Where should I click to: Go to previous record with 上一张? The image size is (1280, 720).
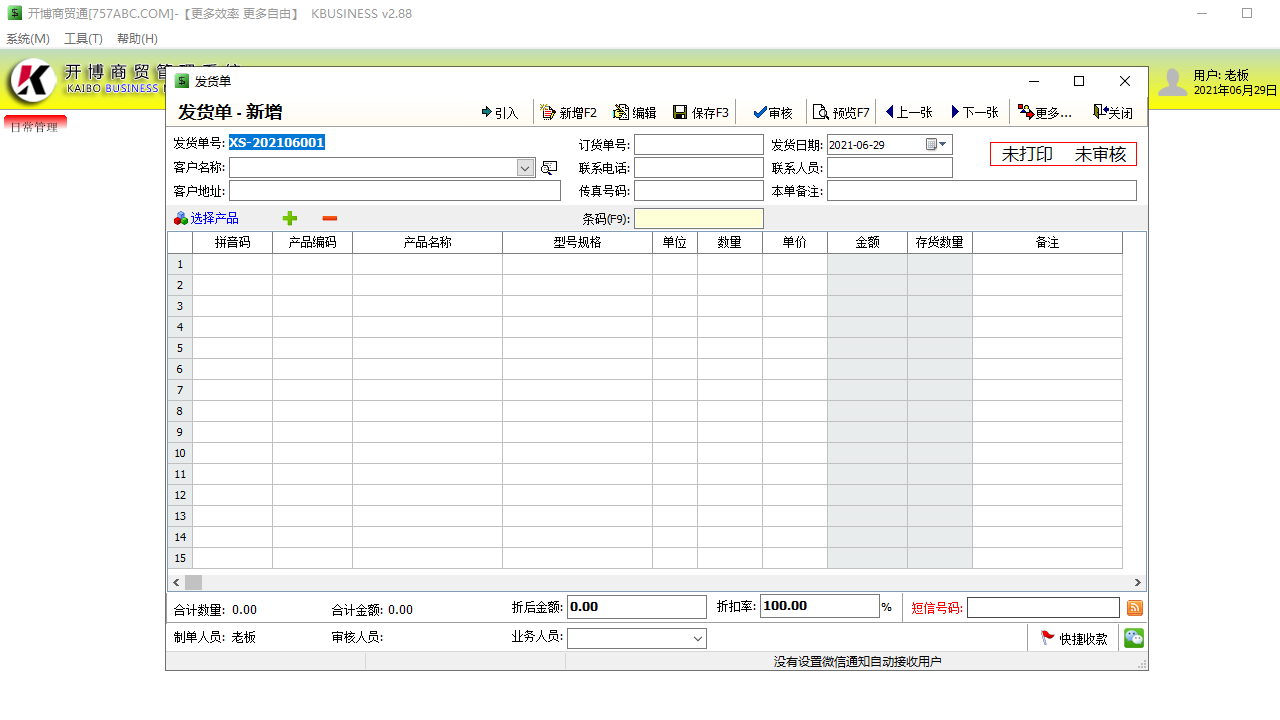(908, 112)
